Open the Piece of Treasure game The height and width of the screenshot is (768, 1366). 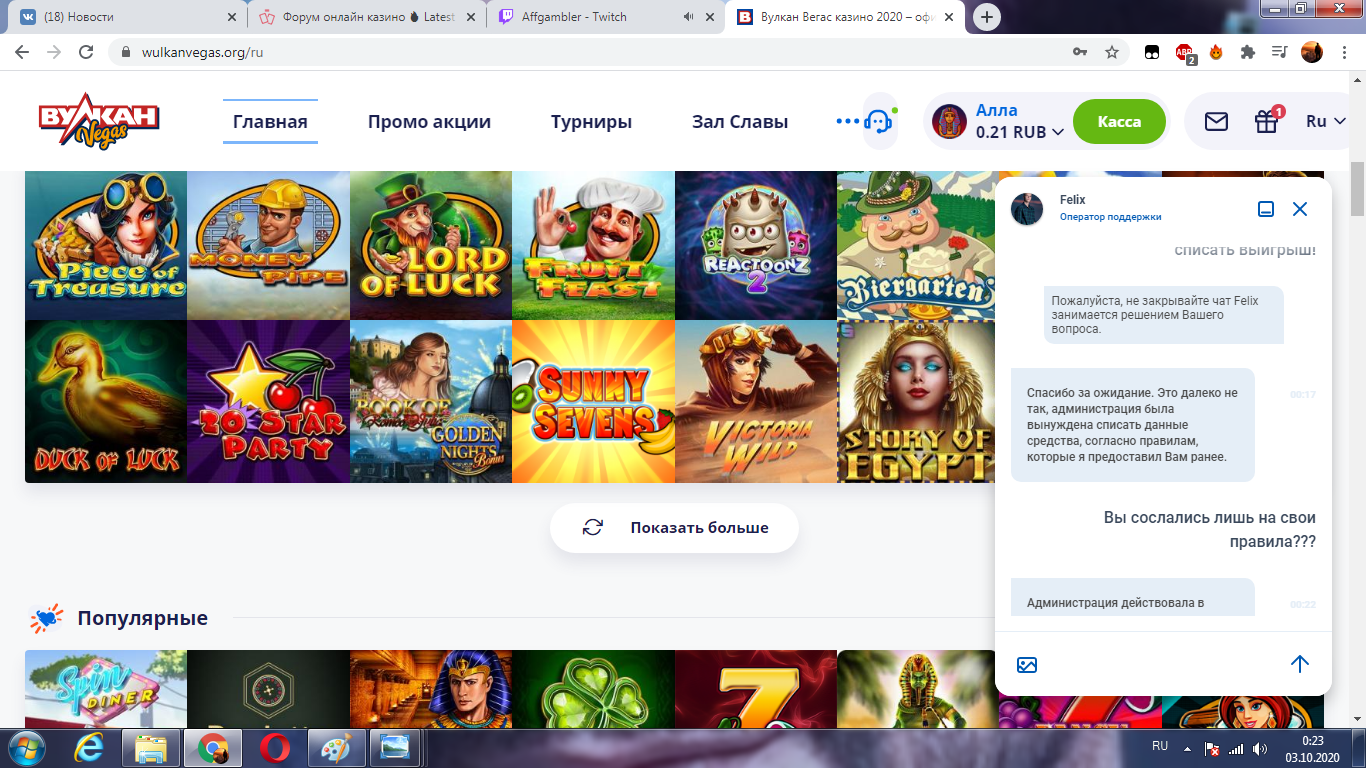tap(106, 245)
